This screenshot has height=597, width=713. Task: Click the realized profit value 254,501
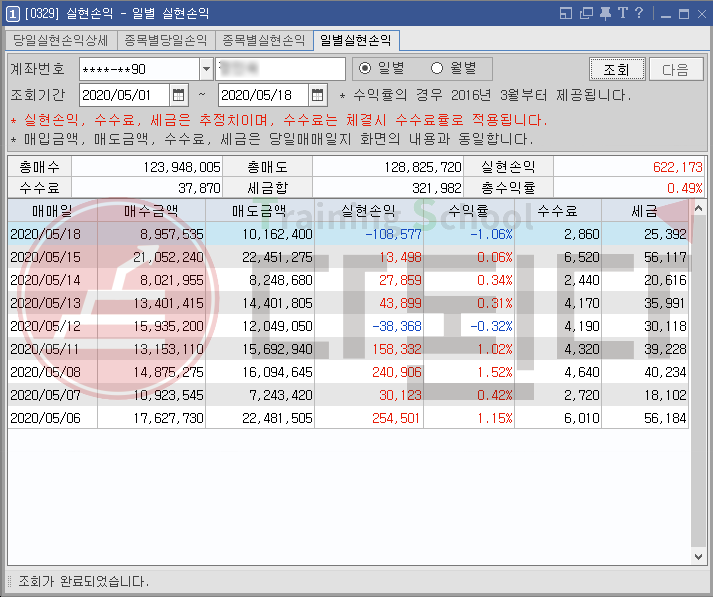397,418
